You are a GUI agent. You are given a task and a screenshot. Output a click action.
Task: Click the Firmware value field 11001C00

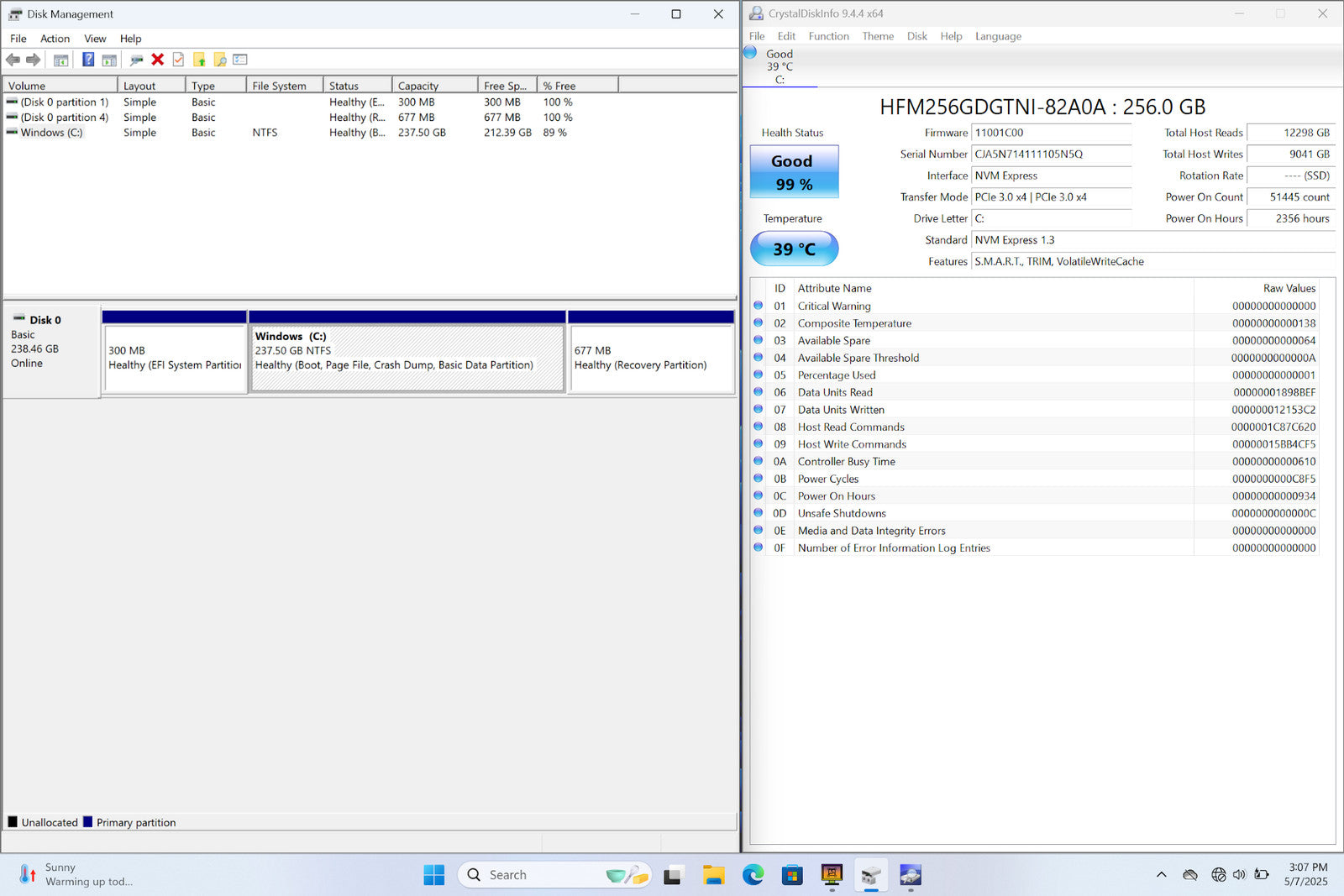(1052, 133)
